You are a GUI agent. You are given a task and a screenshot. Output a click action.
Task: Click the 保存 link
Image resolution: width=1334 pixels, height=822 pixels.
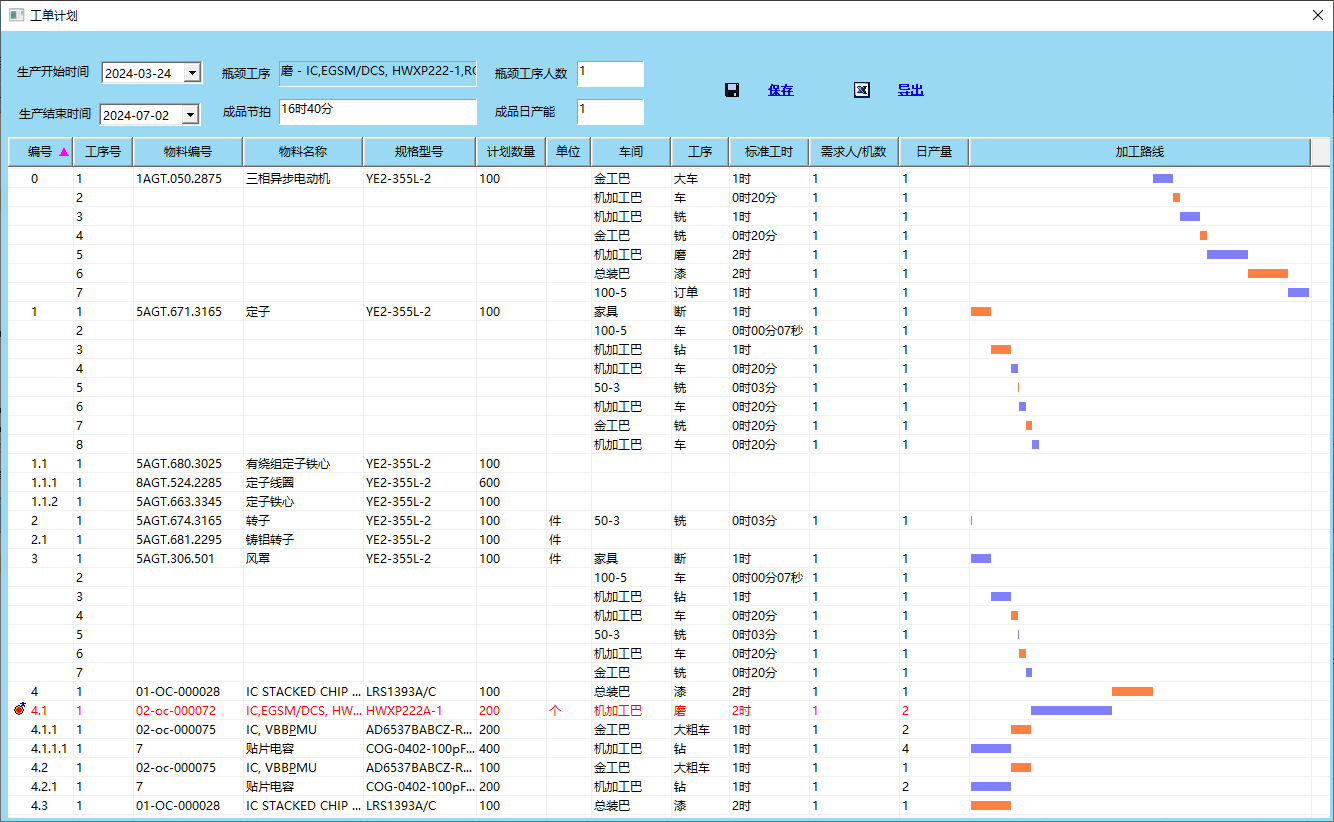tap(781, 90)
